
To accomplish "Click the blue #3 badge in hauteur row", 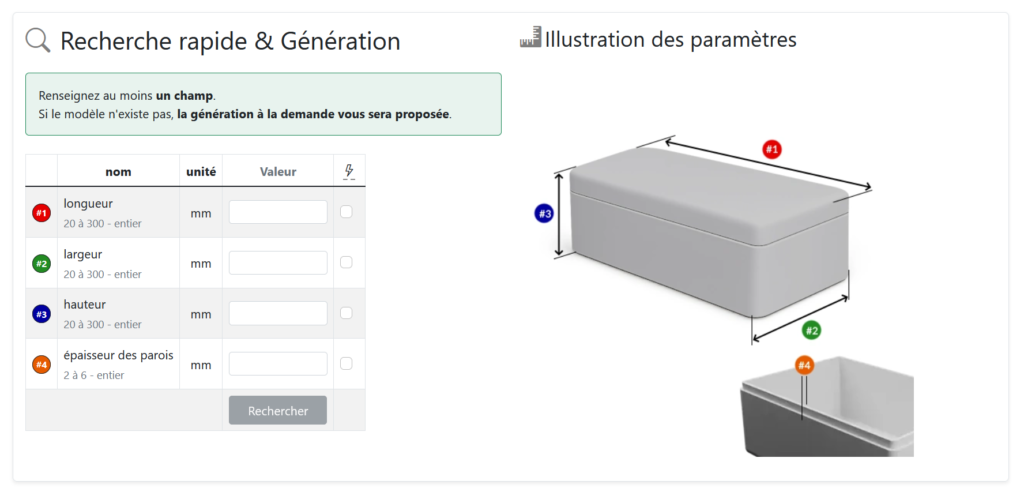I will point(41,314).
